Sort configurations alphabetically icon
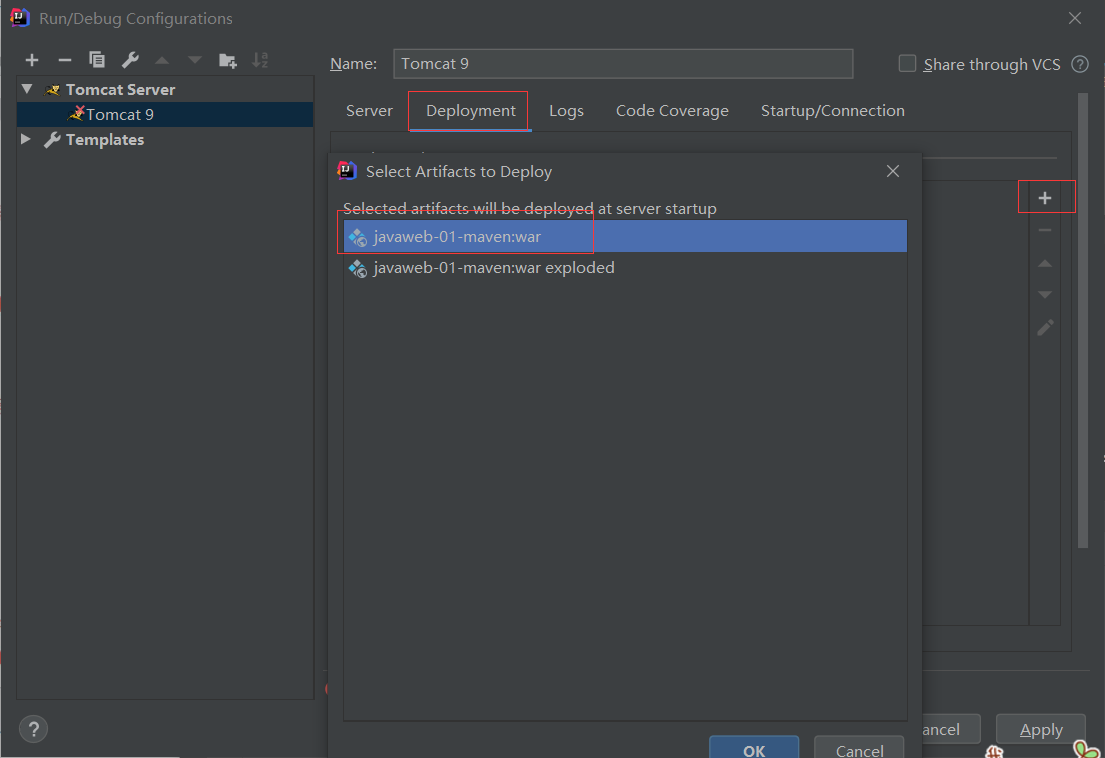1105x758 pixels. tap(260, 61)
